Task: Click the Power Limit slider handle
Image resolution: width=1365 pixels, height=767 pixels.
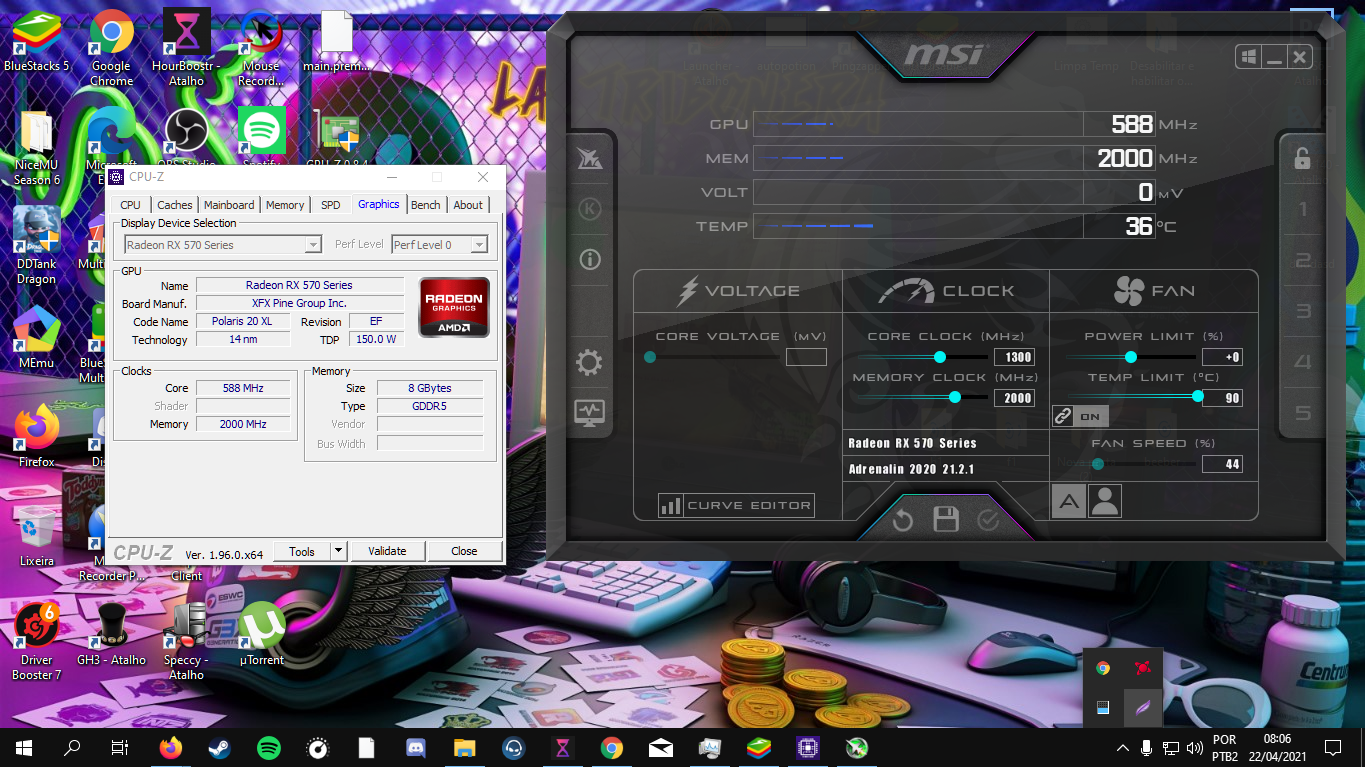Action: click(x=1131, y=357)
